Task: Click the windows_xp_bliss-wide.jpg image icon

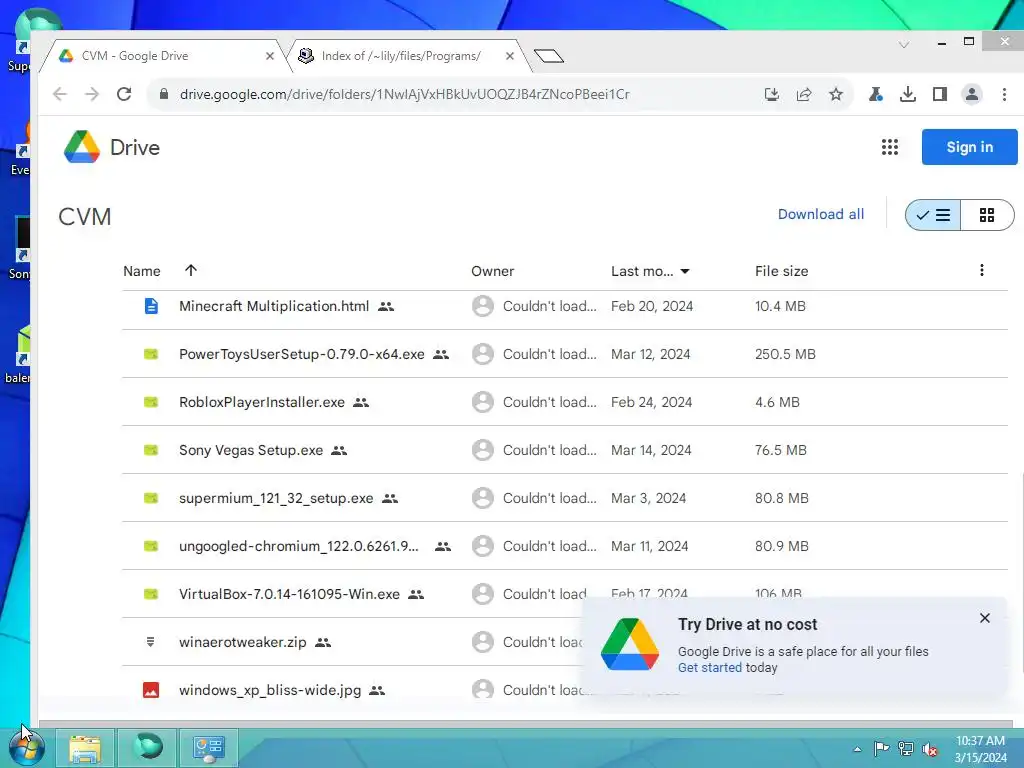Action: click(151, 690)
